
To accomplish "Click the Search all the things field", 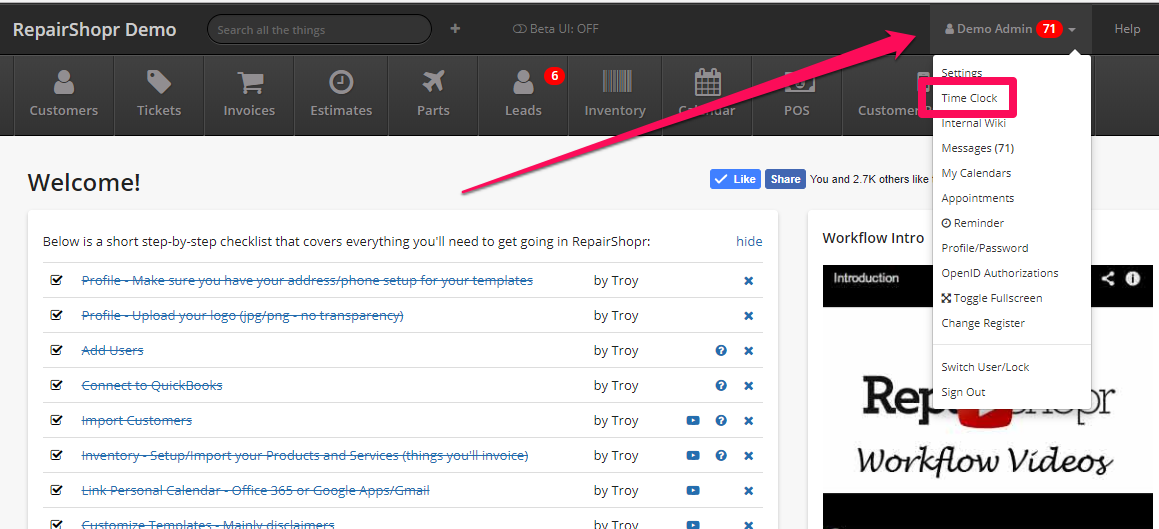I will coord(319,30).
